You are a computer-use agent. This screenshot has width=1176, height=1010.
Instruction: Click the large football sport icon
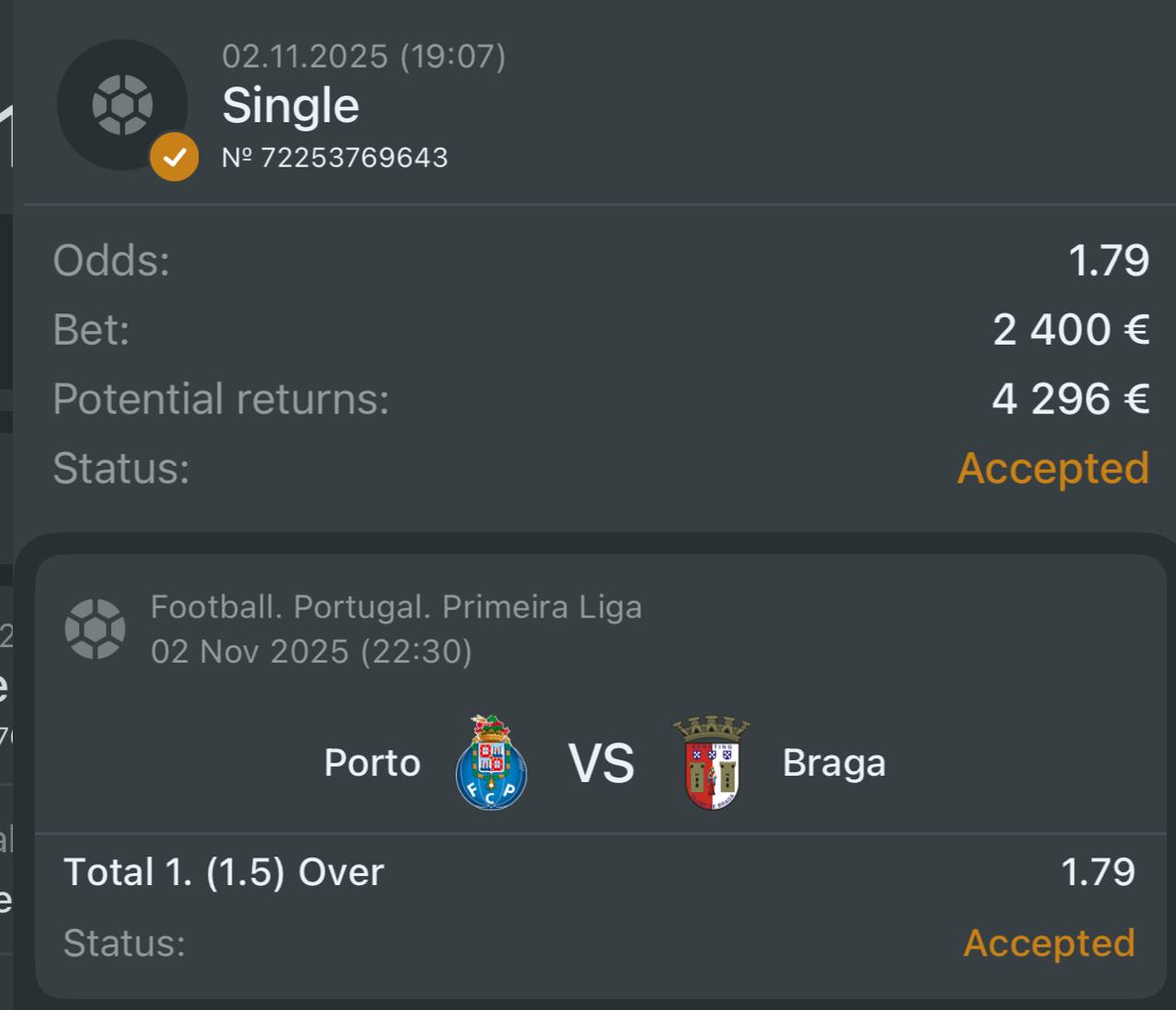point(122,105)
